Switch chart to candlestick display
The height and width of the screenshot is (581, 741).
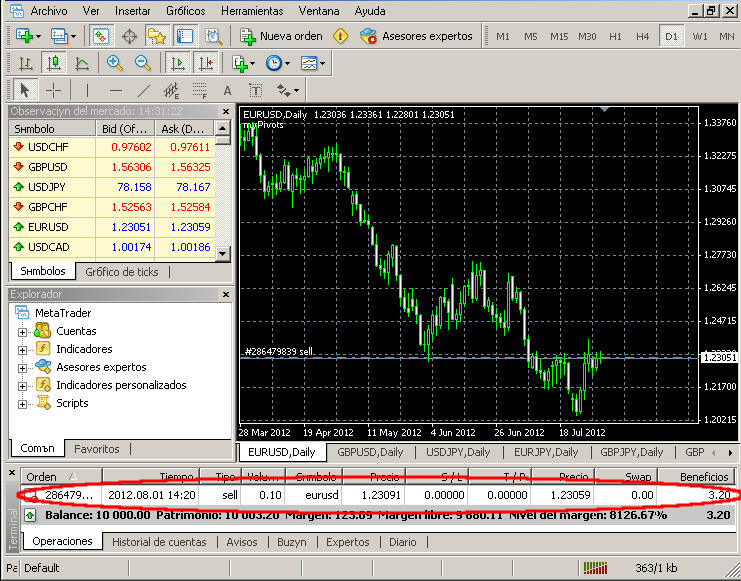[54, 63]
